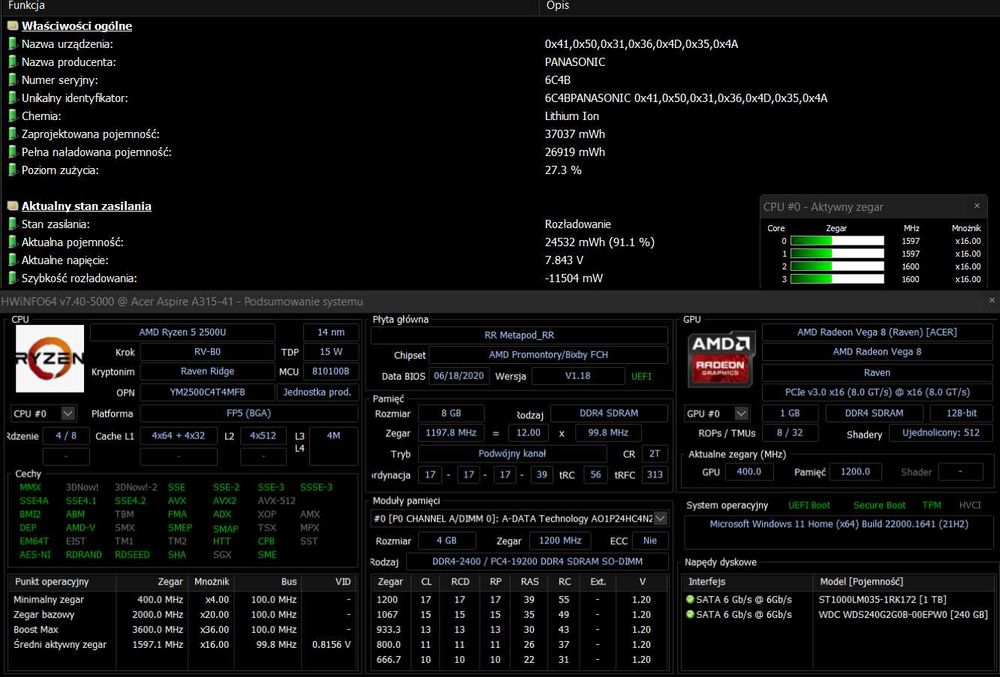The height and width of the screenshot is (677, 1000).
Task: Click the Ryzen CPU logo image
Action: (x=50, y=358)
